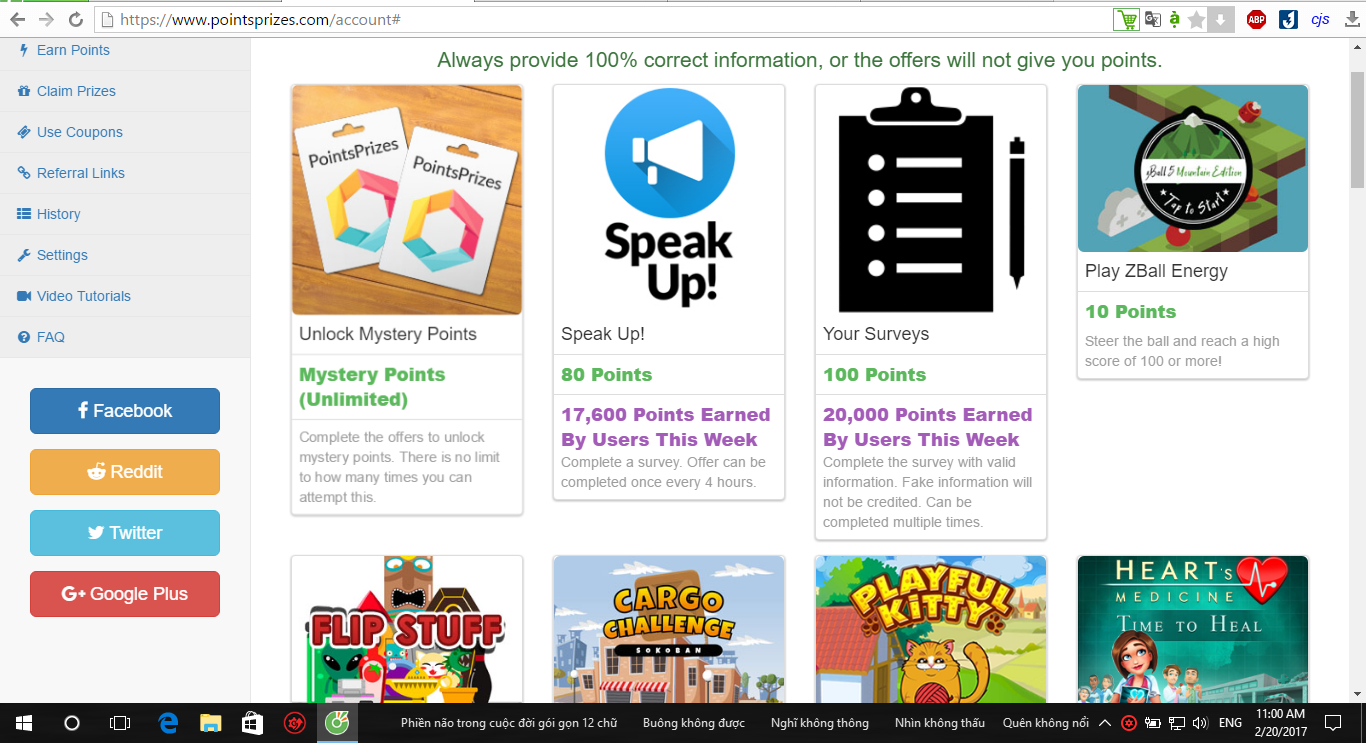Open Settings in the sidebar
Viewport: 1366px width, 743px height.
[125, 255]
